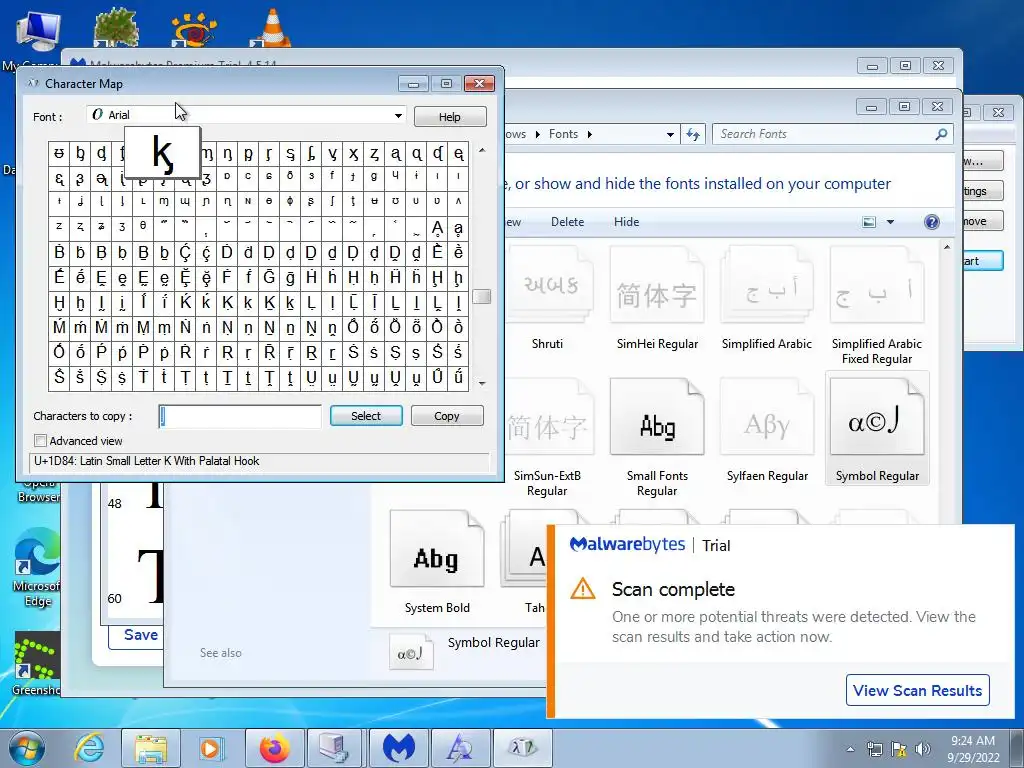
Task: Switch to the font viewer taskbar icon
Action: (460, 748)
